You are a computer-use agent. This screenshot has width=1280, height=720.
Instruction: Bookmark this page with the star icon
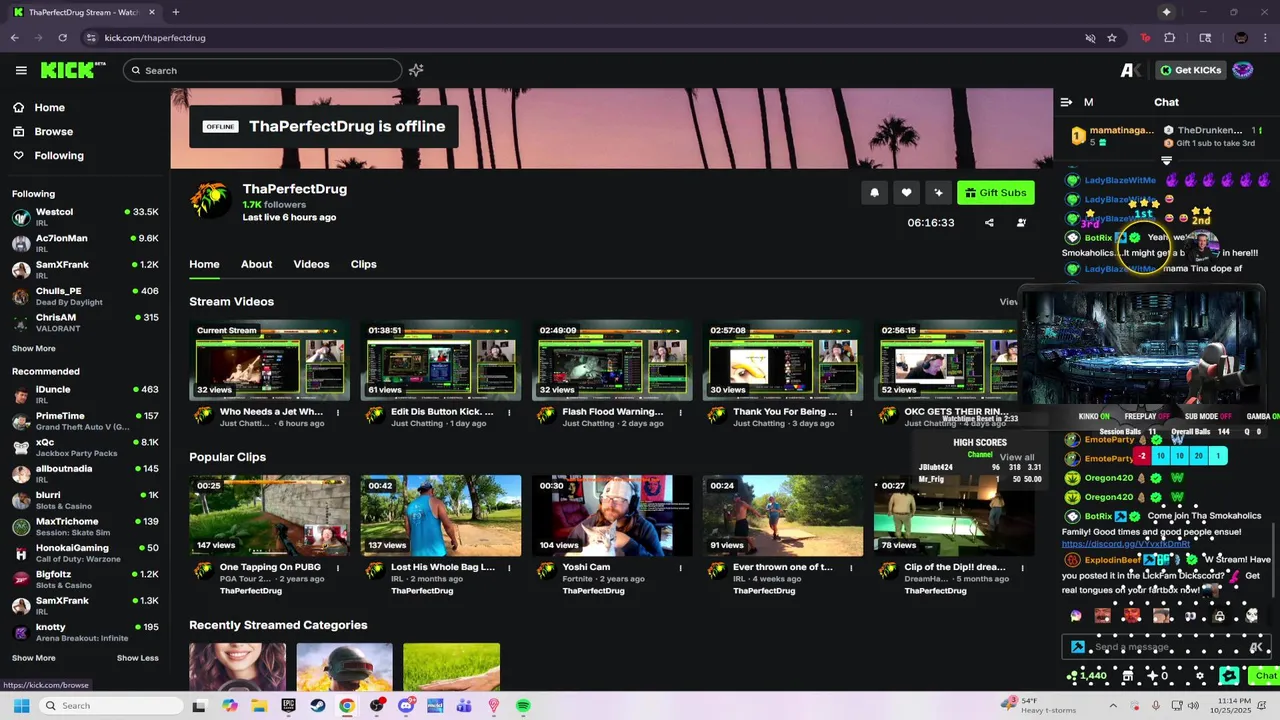(1112, 38)
